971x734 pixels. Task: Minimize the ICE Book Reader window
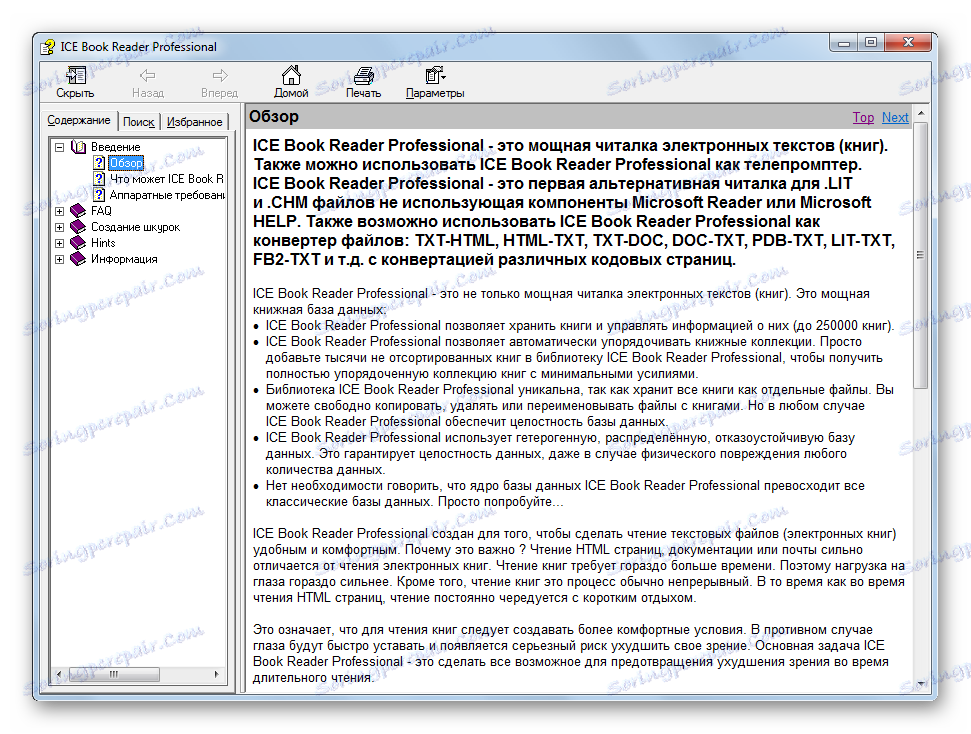(x=843, y=43)
